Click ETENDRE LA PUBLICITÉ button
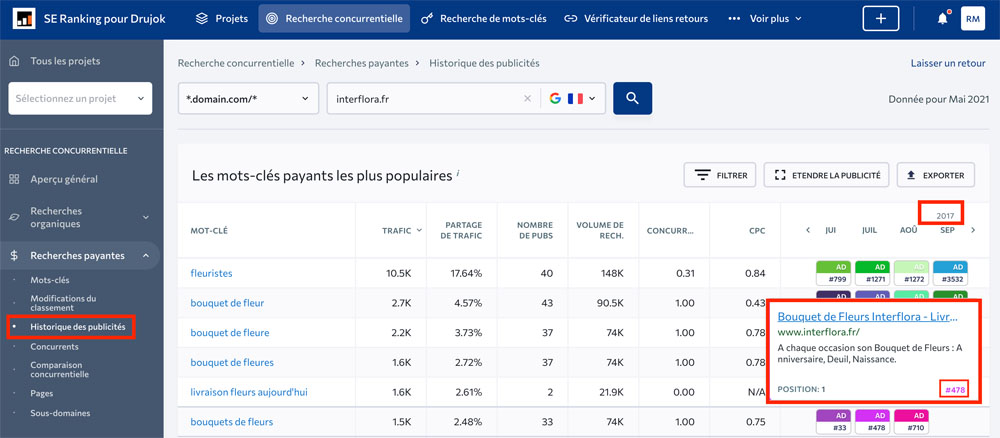 coord(827,175)
